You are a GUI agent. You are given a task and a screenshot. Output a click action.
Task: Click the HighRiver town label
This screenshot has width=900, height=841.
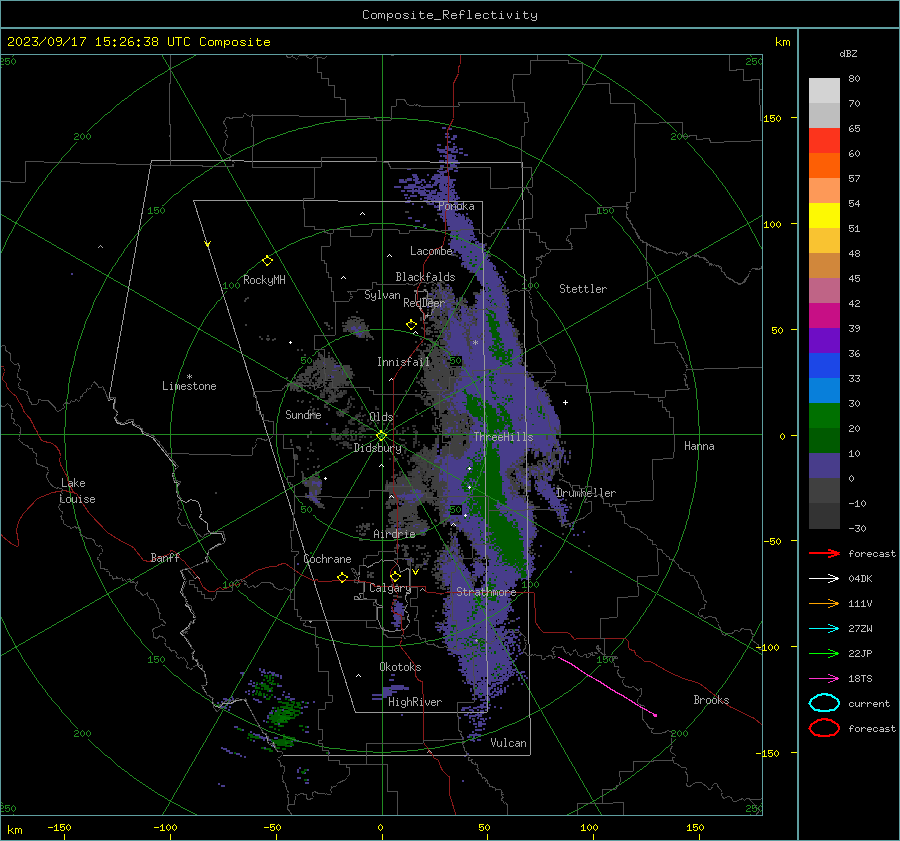tap(415, 702)
